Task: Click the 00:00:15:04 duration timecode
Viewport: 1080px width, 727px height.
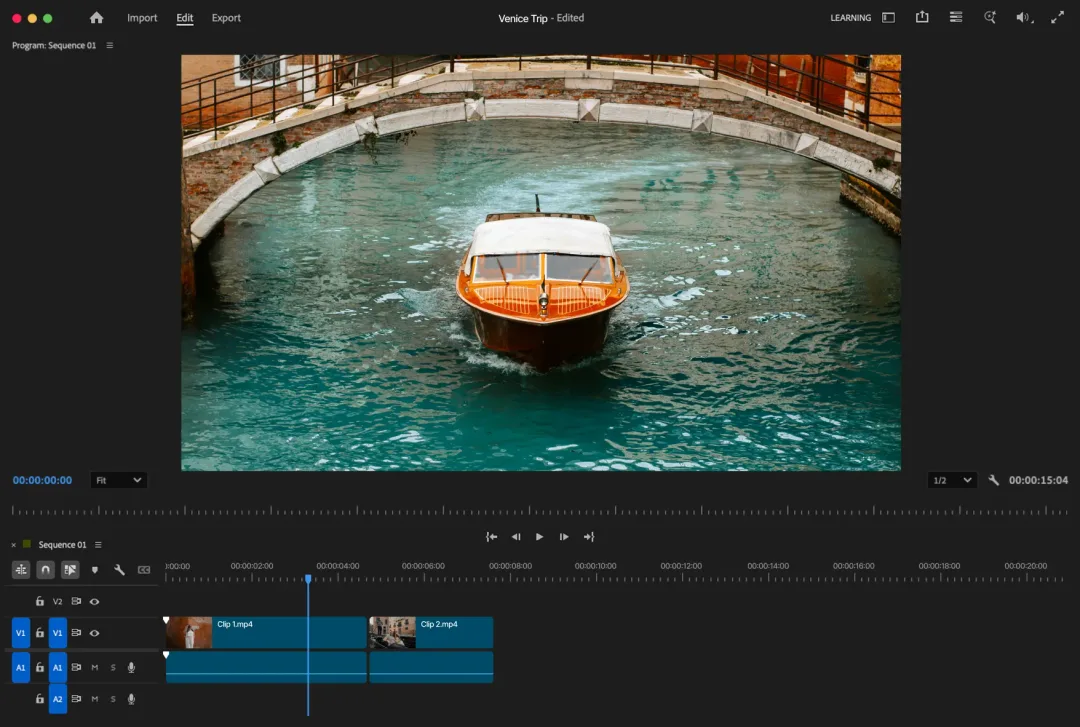Action: pos(1038,480)
